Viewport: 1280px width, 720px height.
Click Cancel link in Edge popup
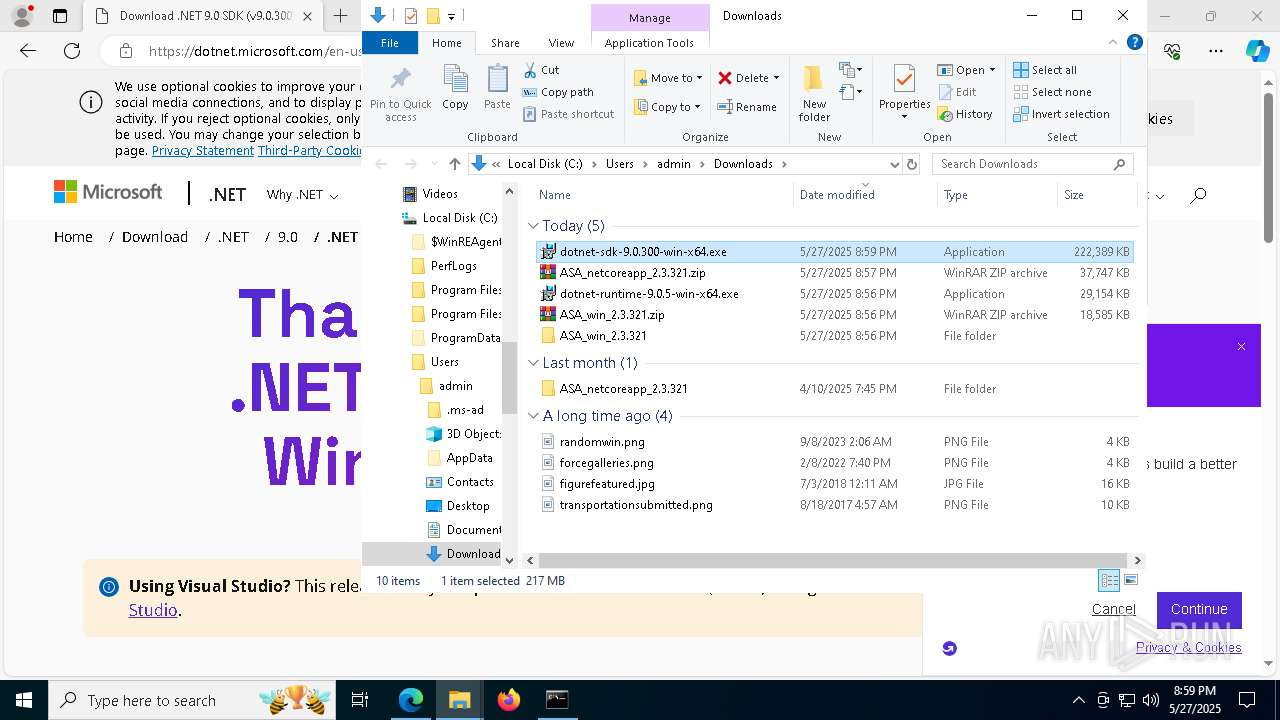click(1113, 609)
